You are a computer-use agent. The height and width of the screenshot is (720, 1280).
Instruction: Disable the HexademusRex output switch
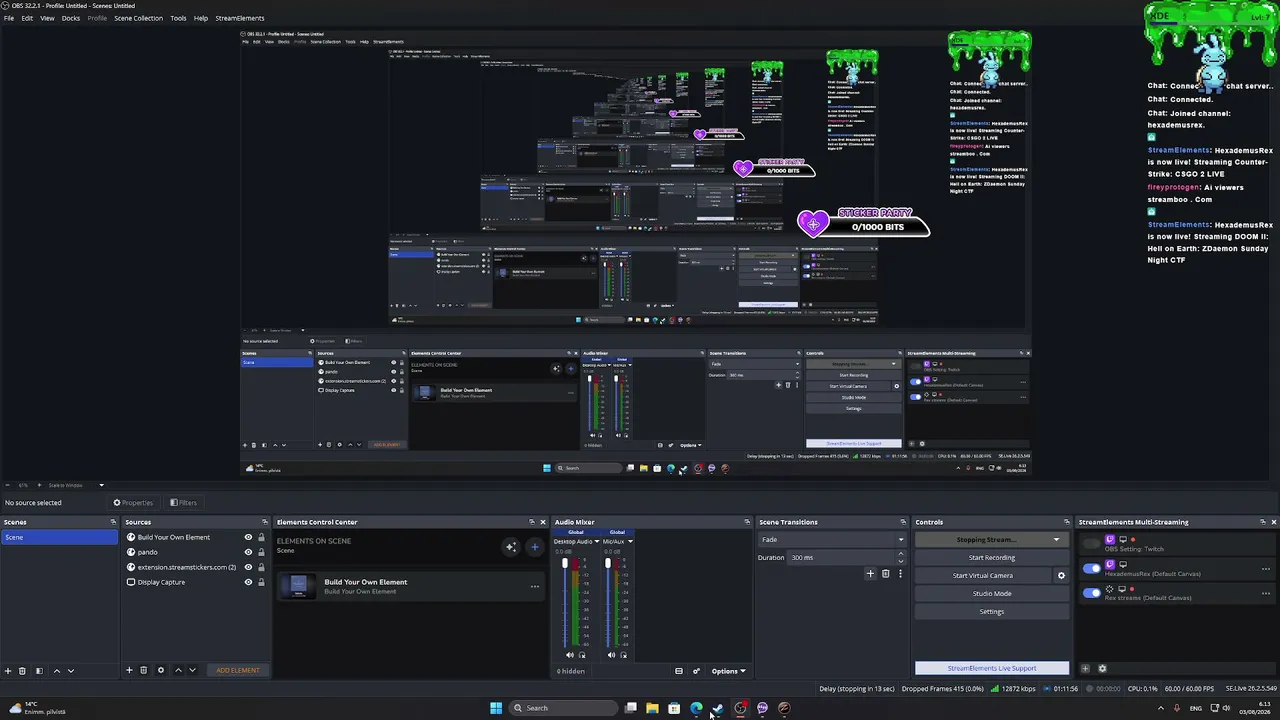click(x=1091, y=568)
